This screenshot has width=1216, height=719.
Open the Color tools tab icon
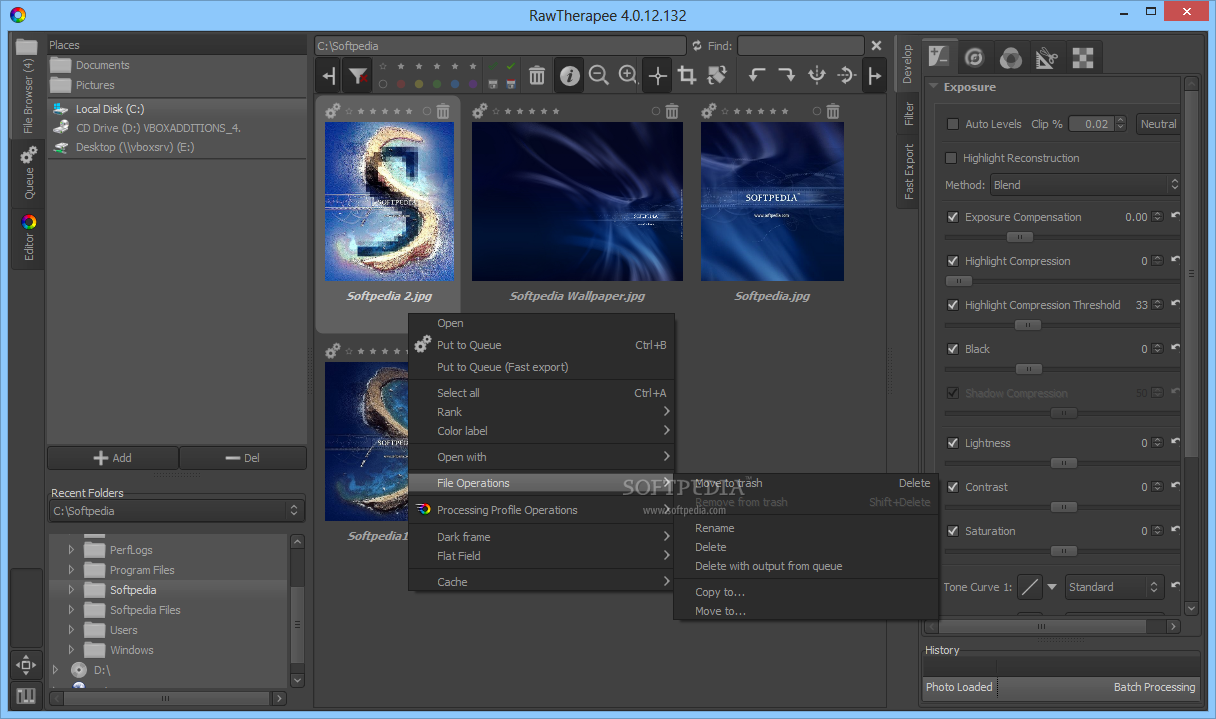point(1010,58)
